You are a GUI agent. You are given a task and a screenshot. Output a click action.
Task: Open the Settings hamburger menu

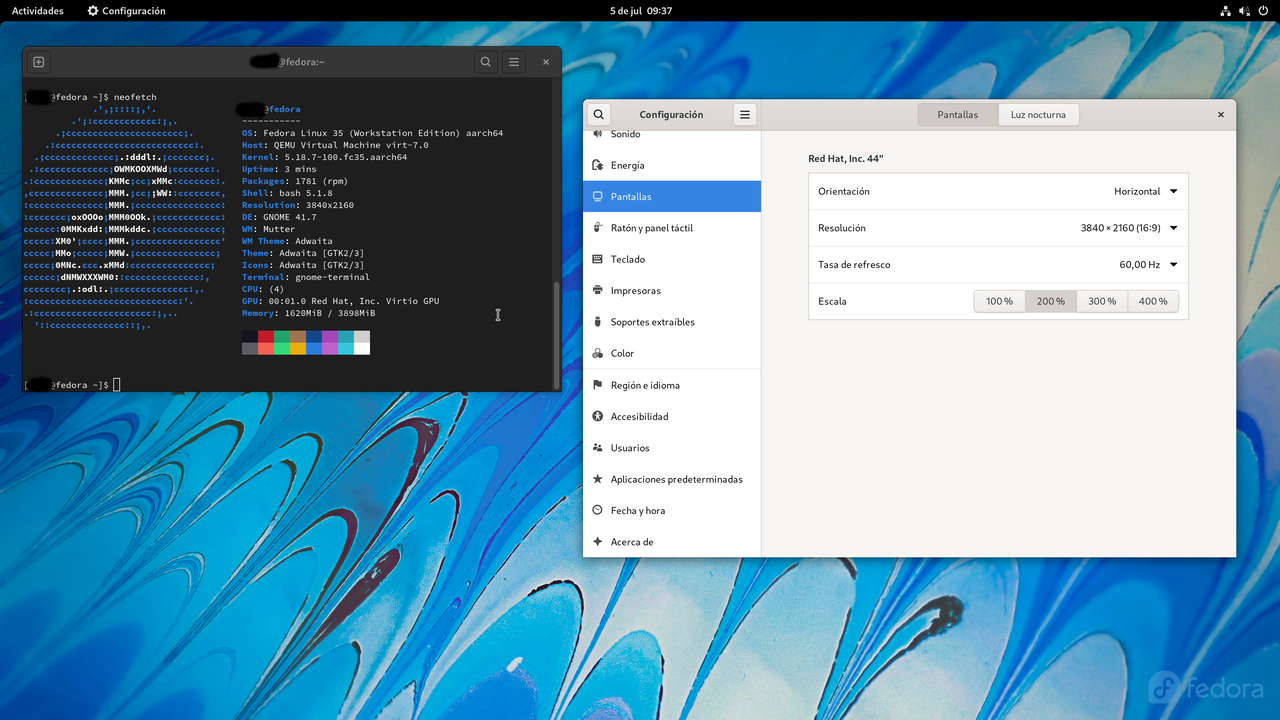click(745, 115)
